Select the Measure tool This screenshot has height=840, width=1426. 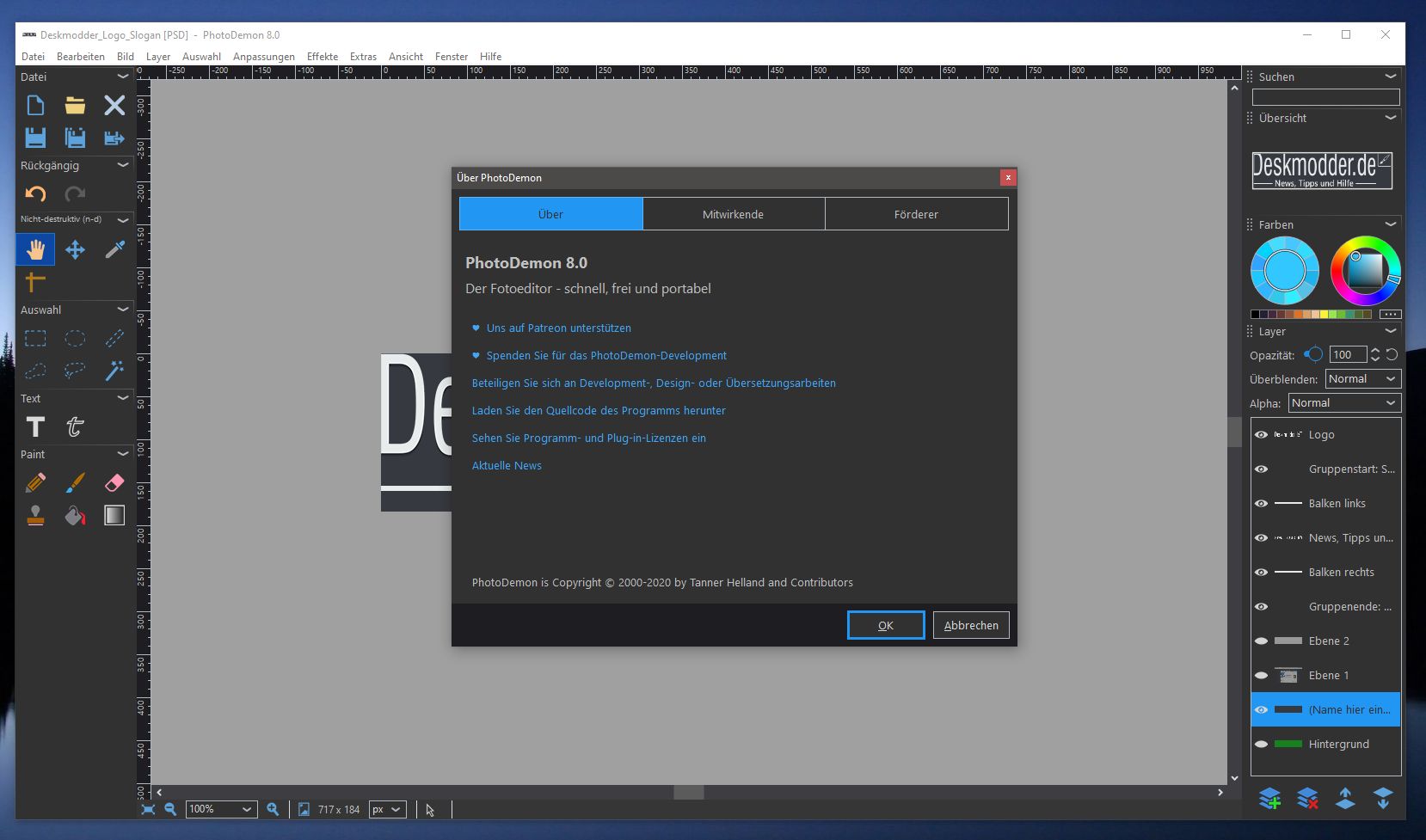(x=35, y=281)
